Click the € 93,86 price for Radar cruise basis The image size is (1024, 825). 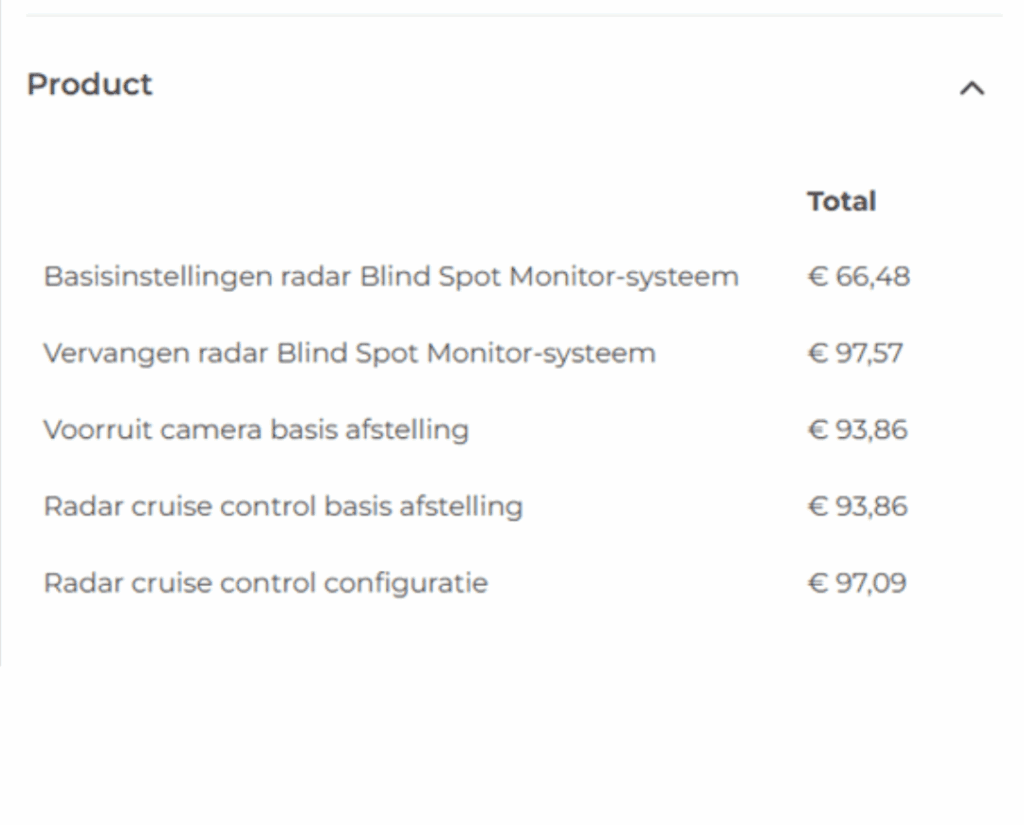coord(857,506)
